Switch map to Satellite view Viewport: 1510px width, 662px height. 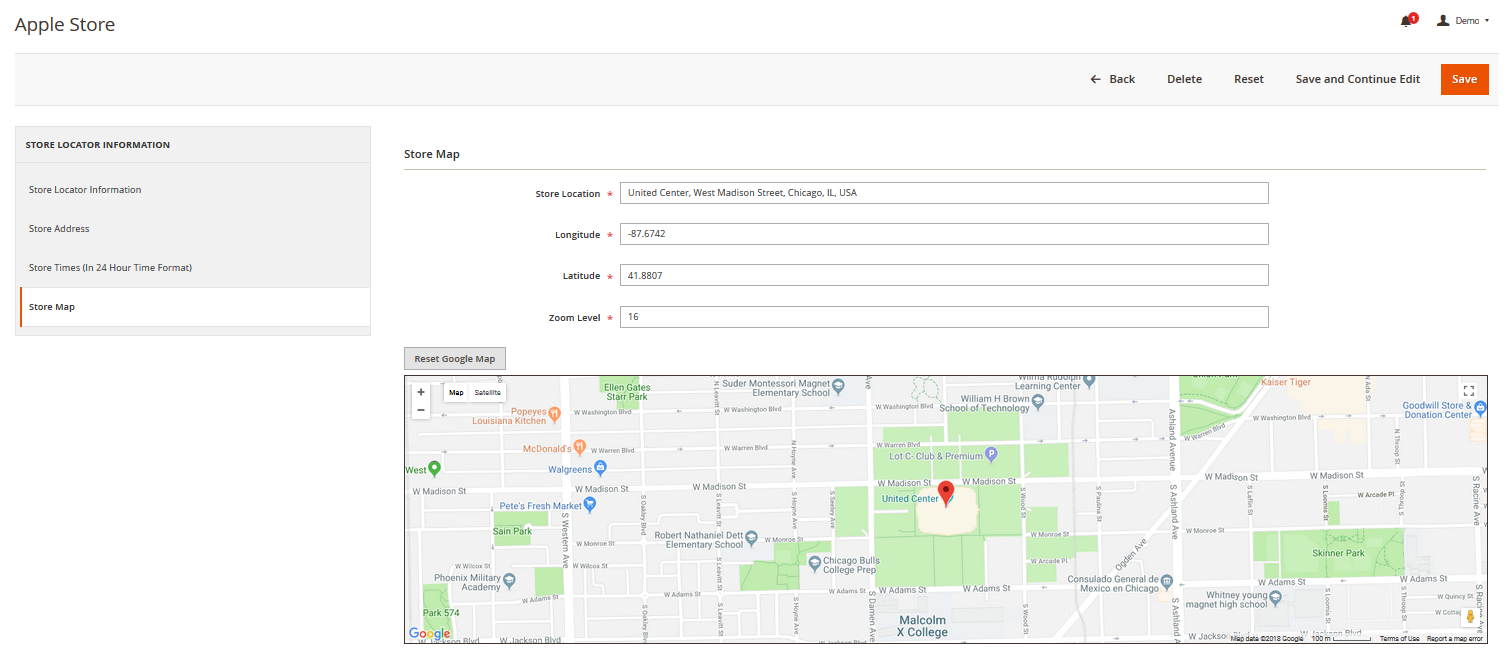point(488,393)
